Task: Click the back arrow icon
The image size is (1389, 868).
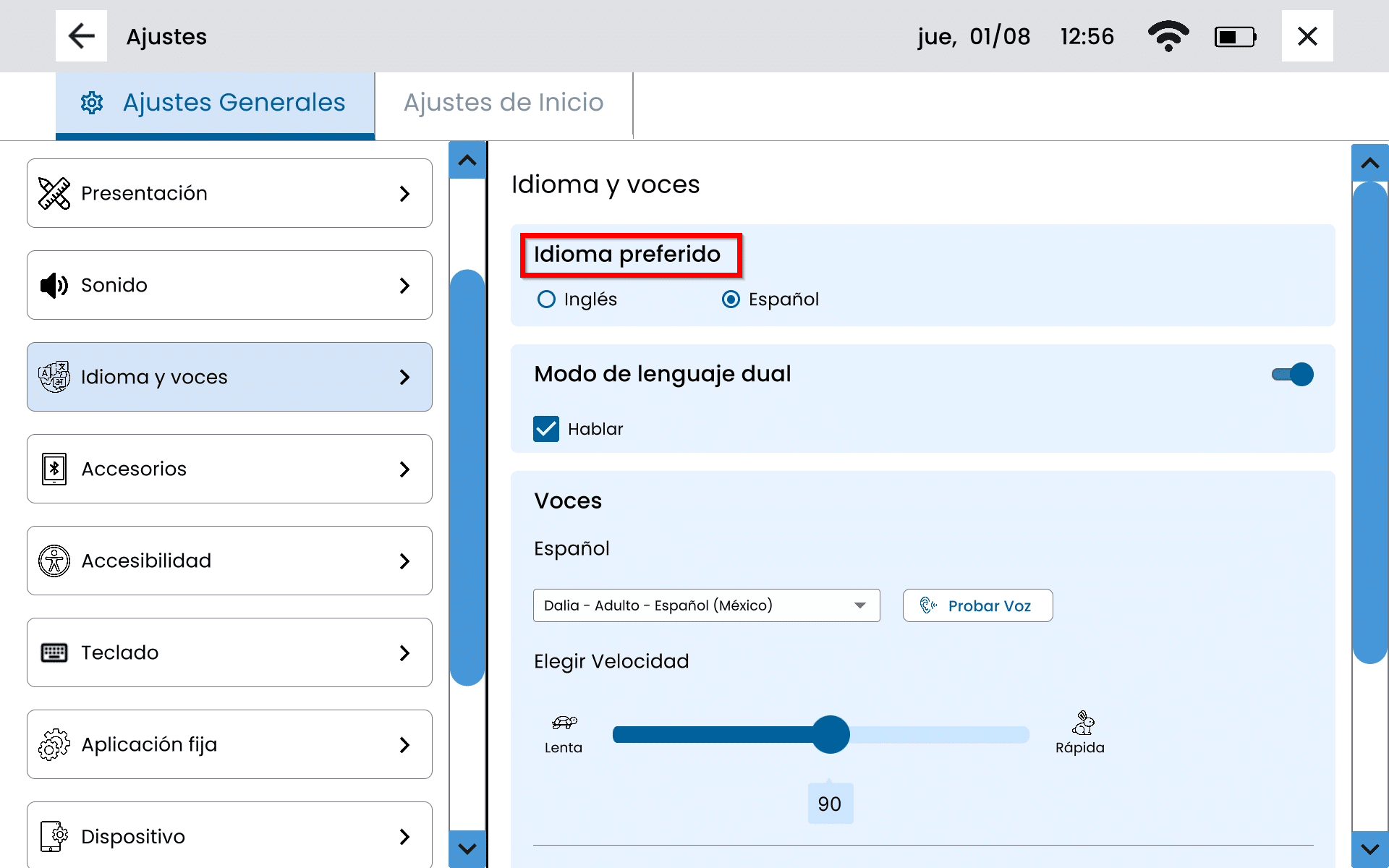Action: [81, 36]
